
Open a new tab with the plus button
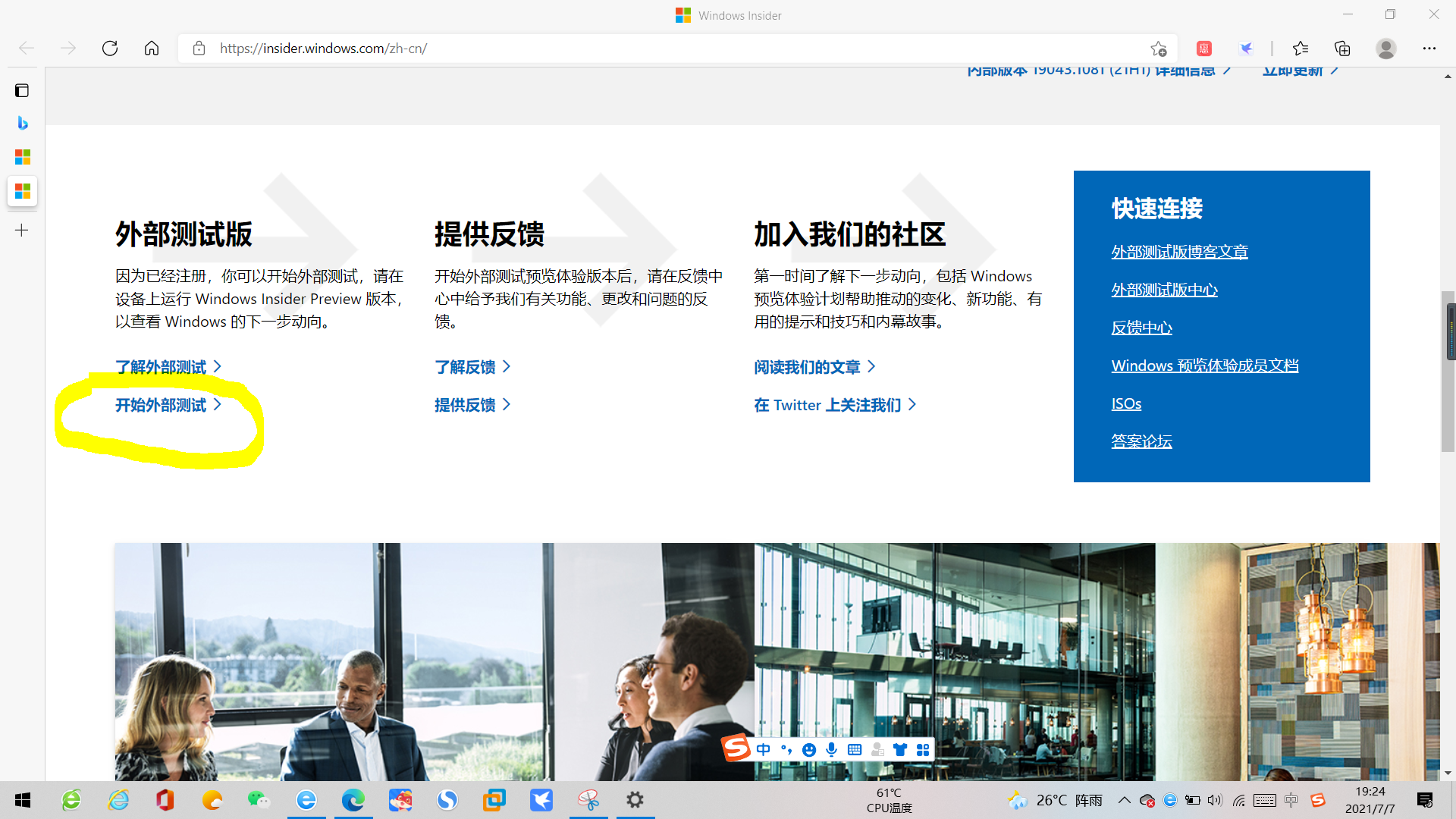click(x=22, y=230)
